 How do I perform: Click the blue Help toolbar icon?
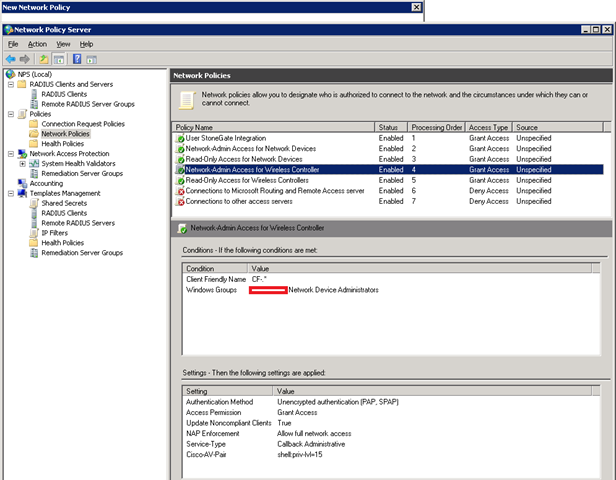tap(76, 59)
